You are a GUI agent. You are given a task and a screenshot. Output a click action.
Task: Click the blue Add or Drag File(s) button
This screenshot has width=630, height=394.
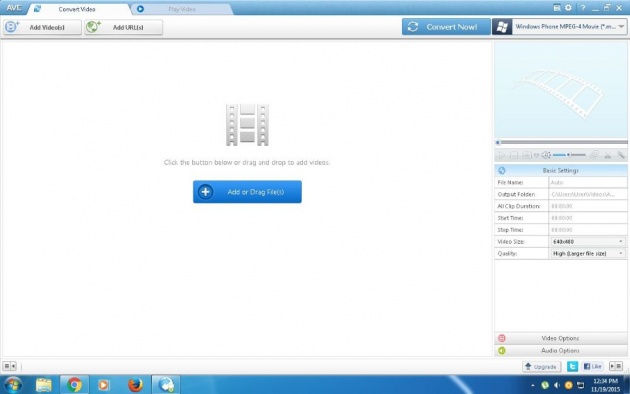point(247,192)
